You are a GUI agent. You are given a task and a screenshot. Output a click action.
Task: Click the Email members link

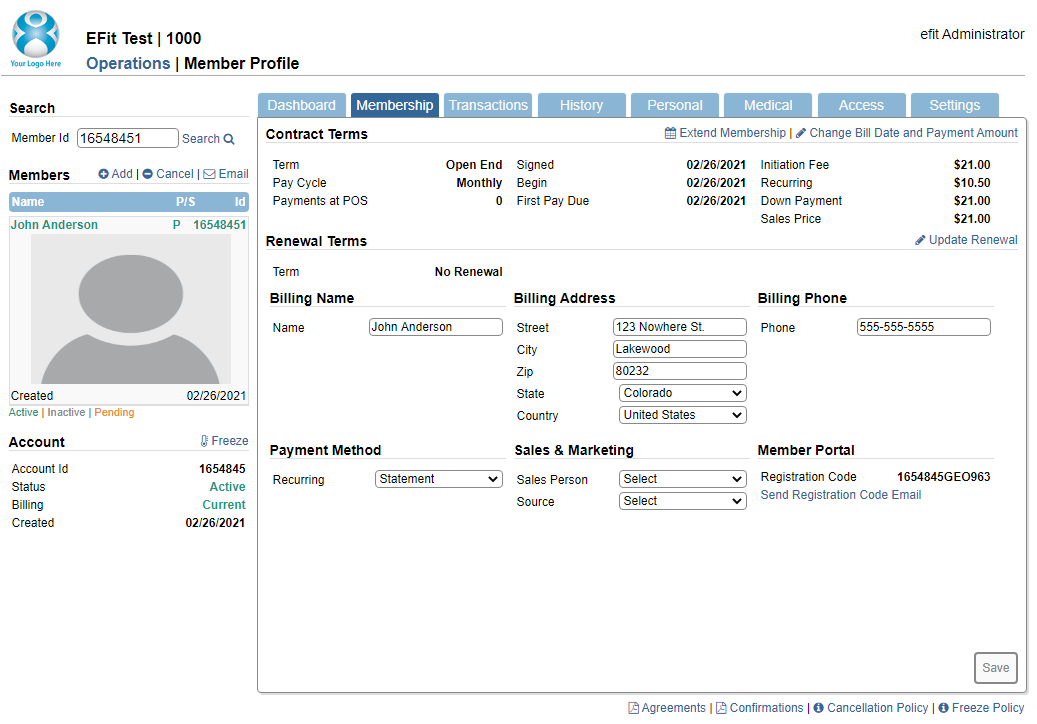233,174
